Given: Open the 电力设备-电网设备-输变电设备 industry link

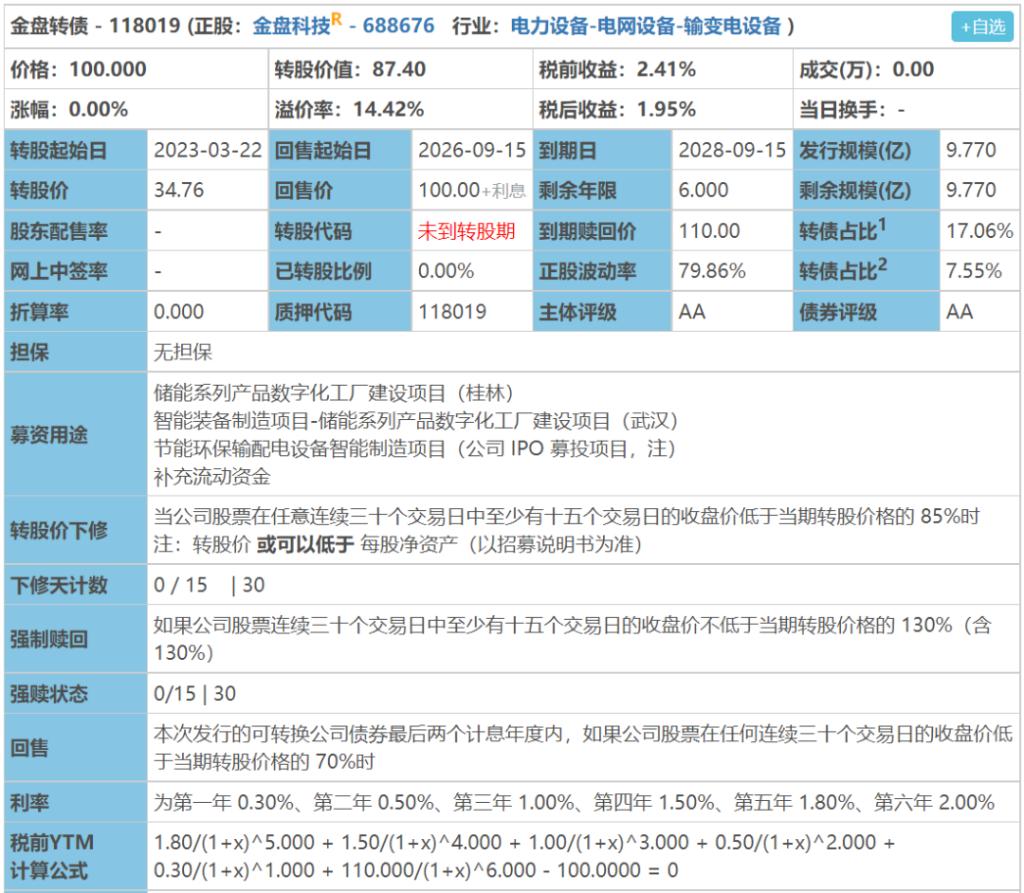Looking at the screenshot, I should 645,27.
